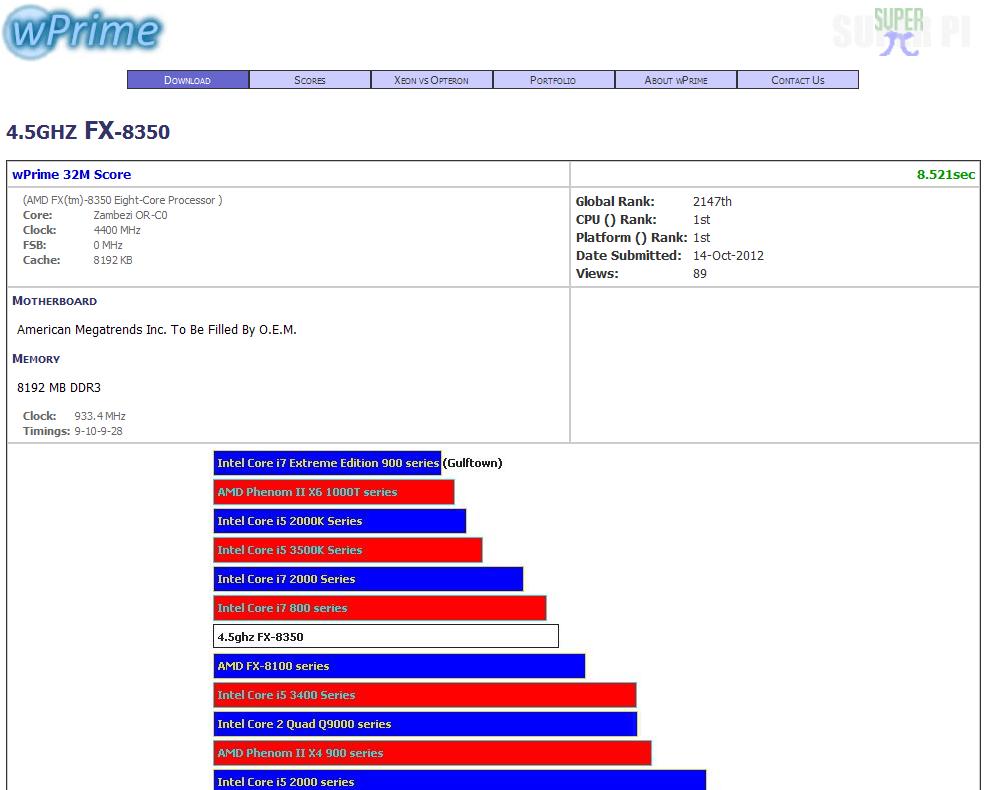Open the Portfolio menu item

[x=554, y=80]
